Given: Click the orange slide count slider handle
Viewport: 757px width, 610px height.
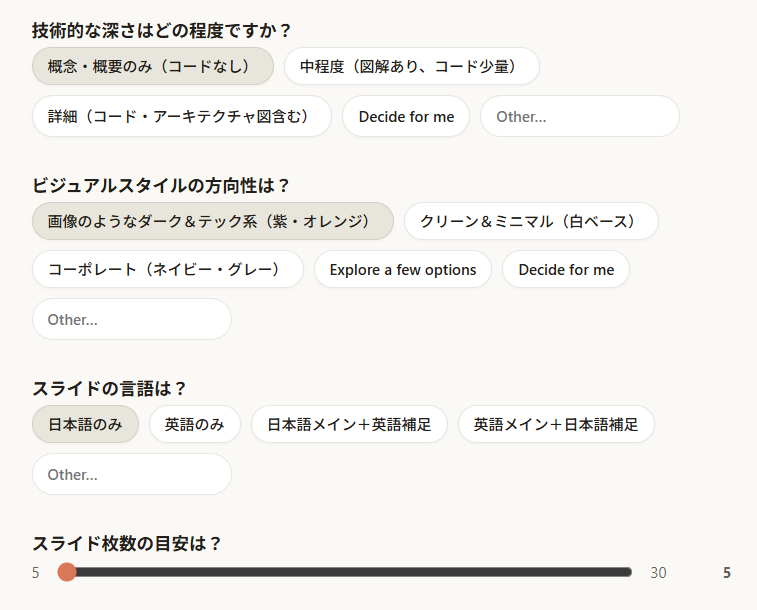Looking at the screenshot, I should tap(66, 572).
